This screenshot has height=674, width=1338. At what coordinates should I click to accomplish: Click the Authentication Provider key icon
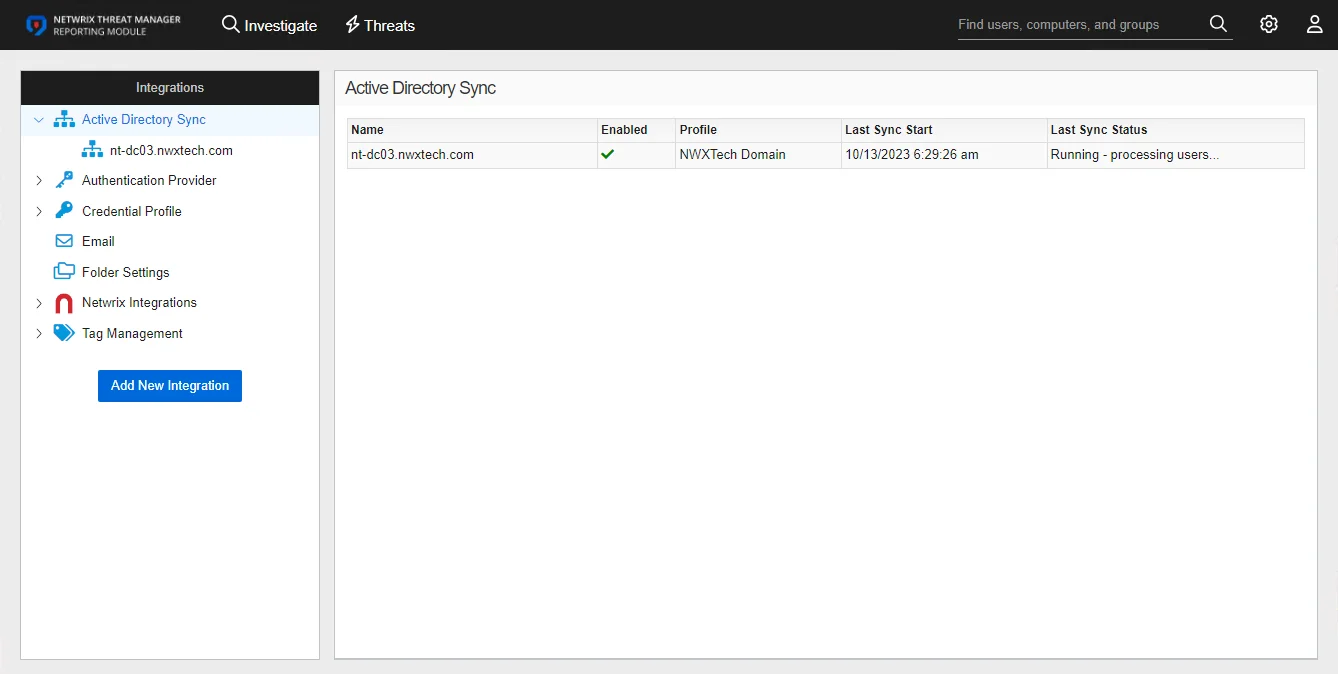tap(64, 180)
